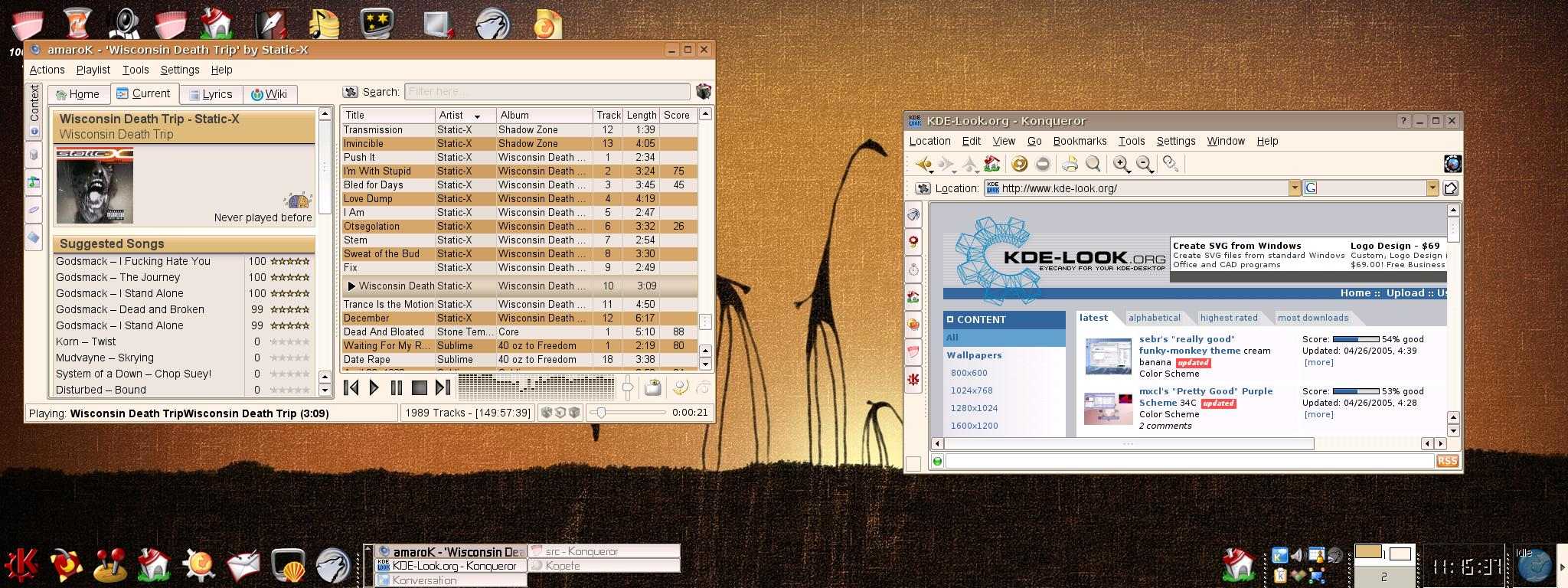
Task: Open the 'most downloads' tab on KDE-Look
Action: [1312, 318]
